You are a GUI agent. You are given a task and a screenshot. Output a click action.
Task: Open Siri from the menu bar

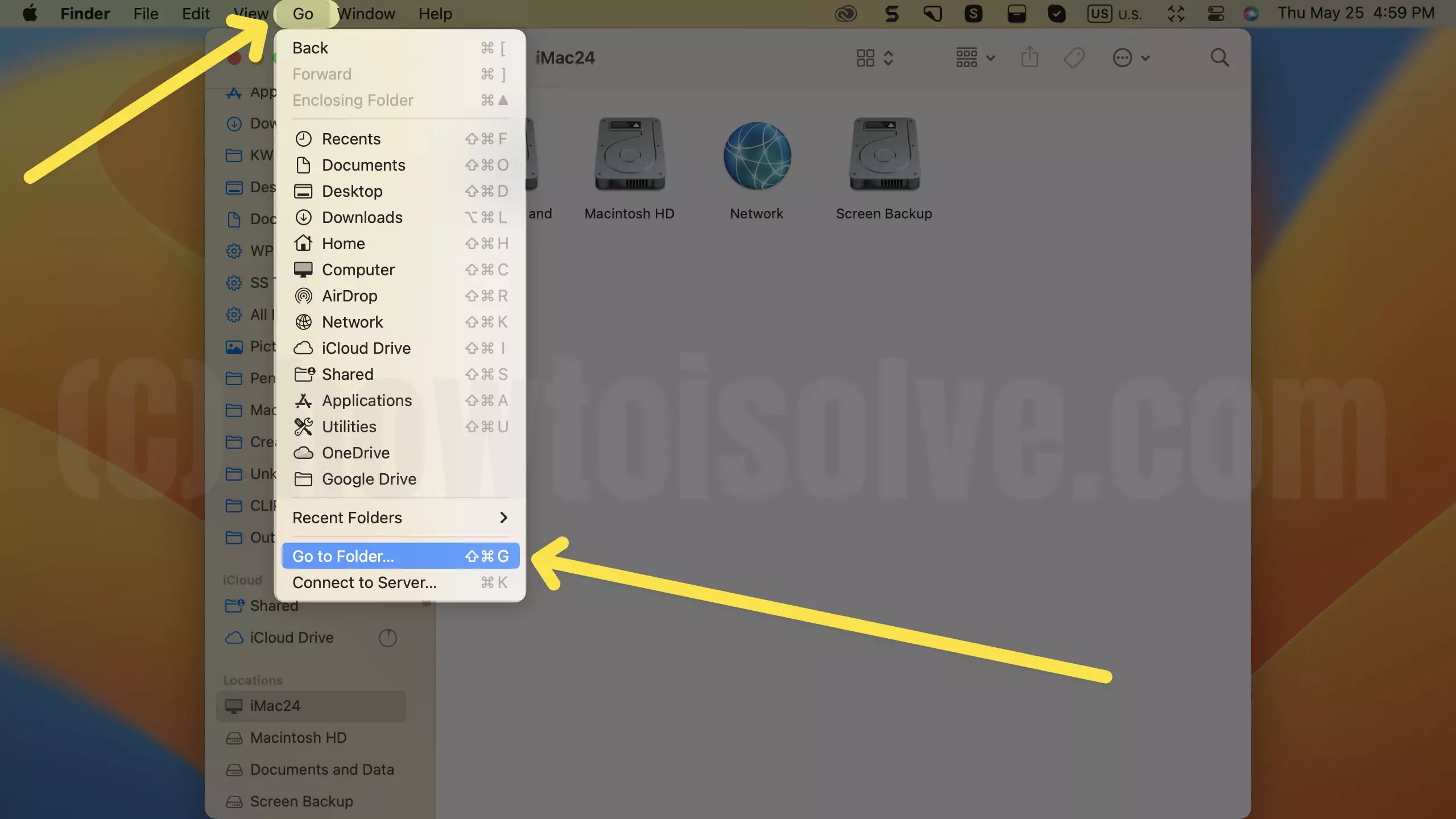click(1251, 13)
